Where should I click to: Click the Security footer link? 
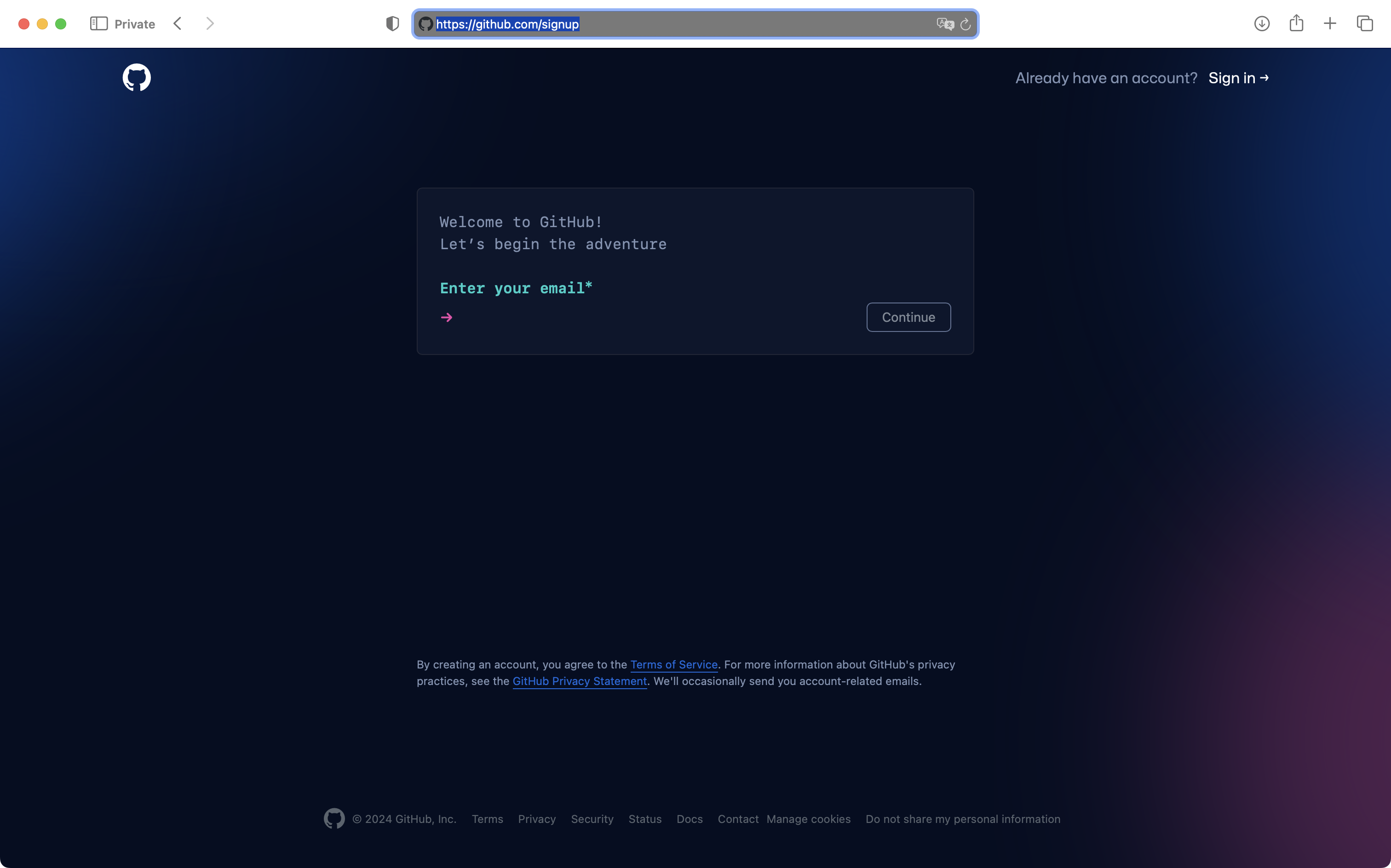[592, 819]
